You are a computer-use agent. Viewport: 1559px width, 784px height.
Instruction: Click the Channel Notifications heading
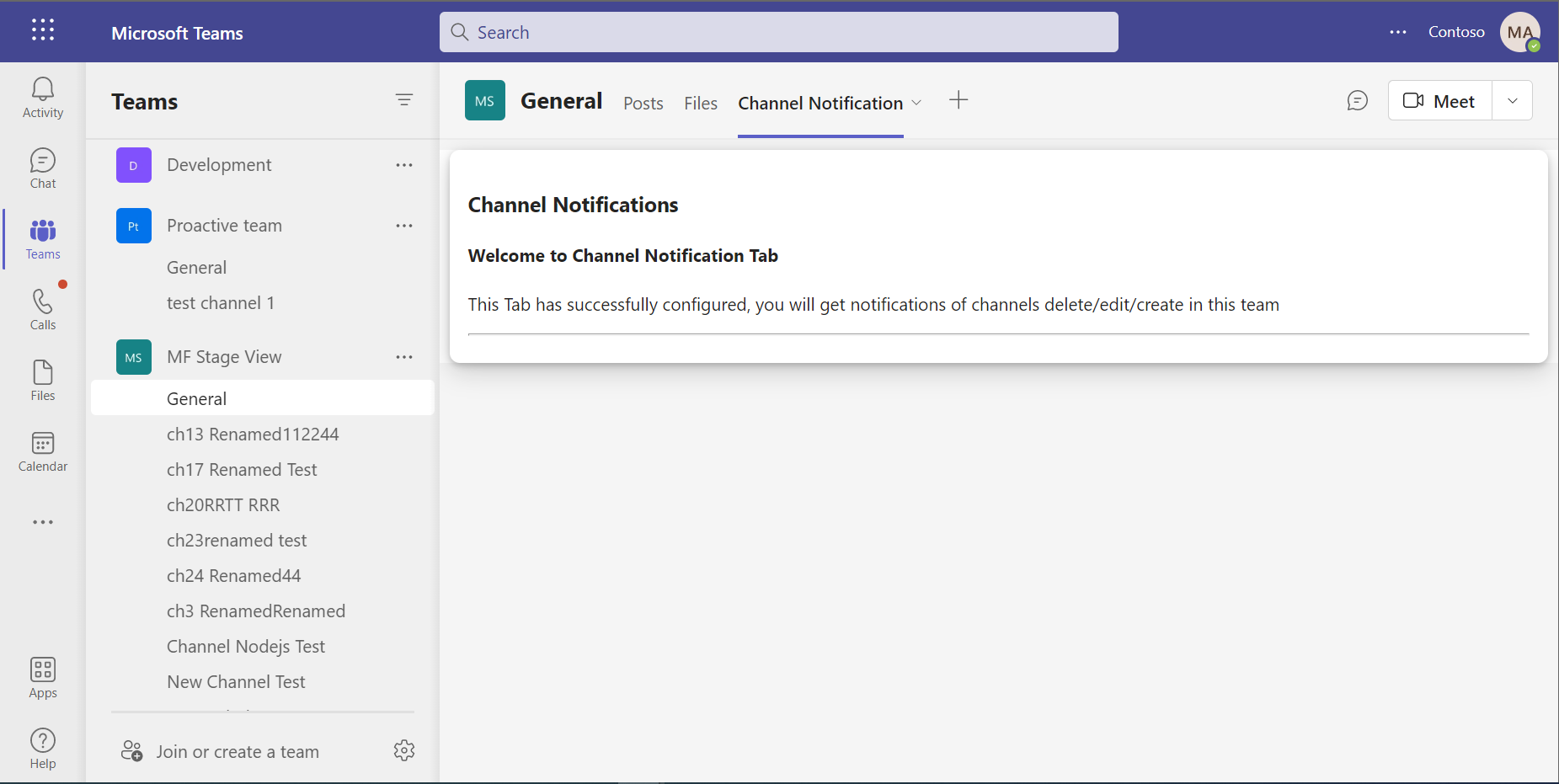pos(573,205)
